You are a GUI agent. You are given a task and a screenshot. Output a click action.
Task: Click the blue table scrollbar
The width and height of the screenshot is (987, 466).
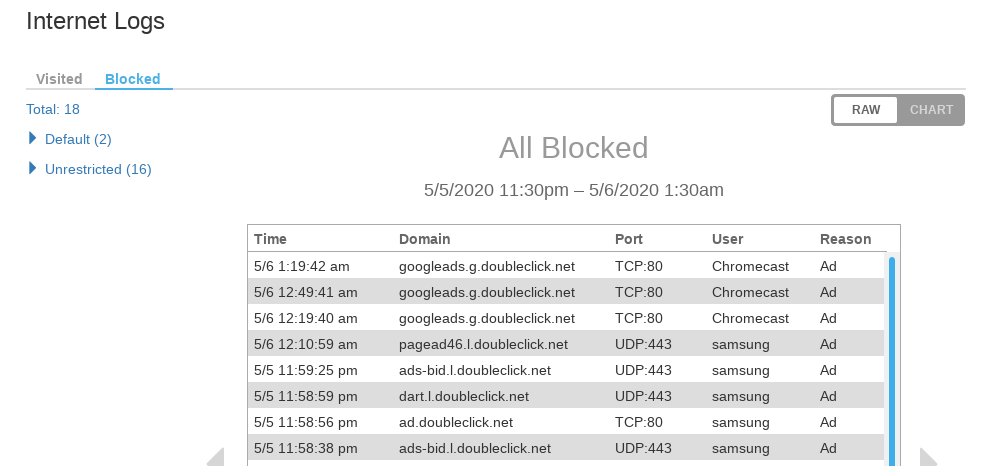[x=891, y=360]
